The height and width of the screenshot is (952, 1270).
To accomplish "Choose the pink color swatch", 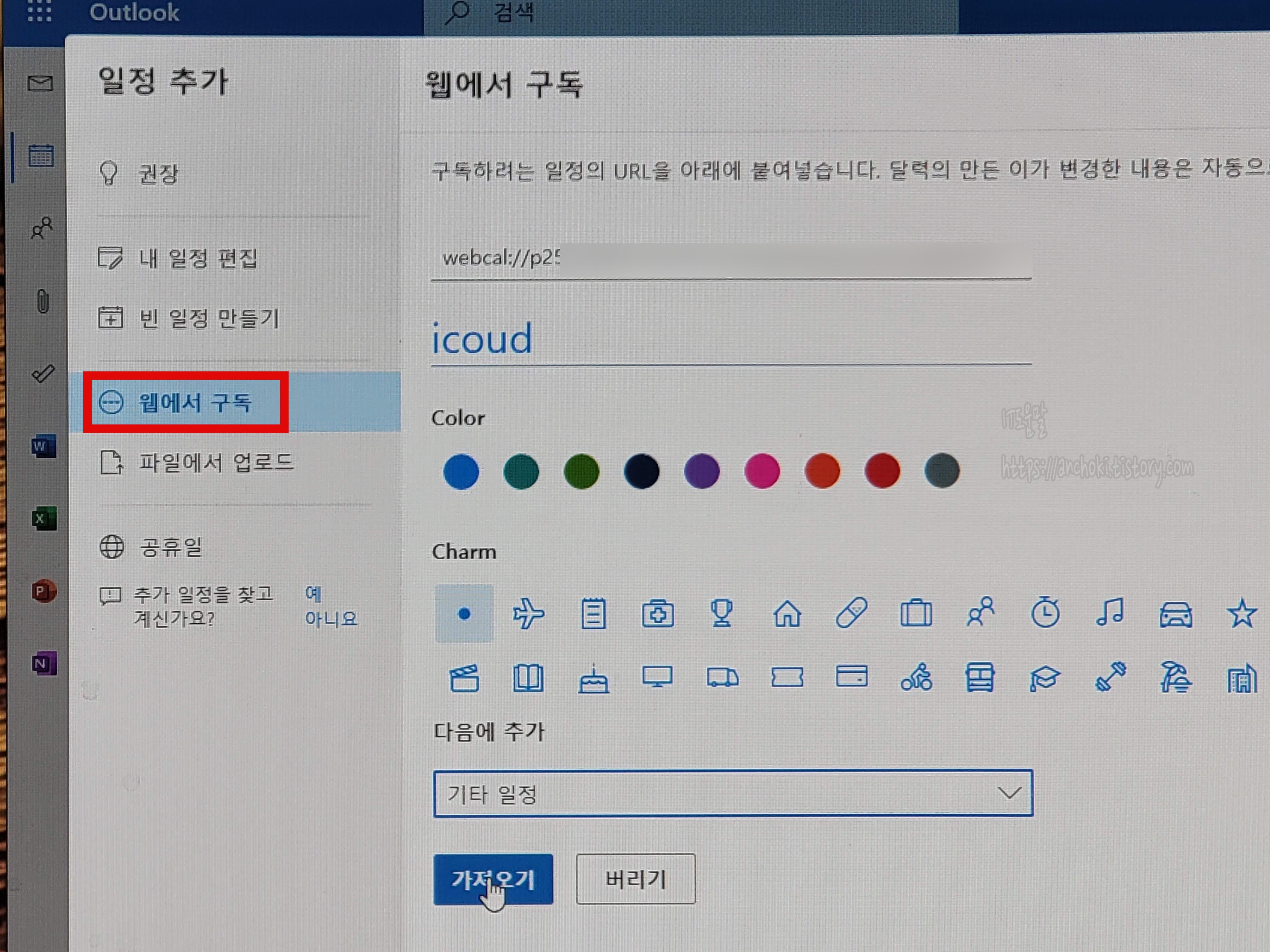I will (x=762, y=471).
